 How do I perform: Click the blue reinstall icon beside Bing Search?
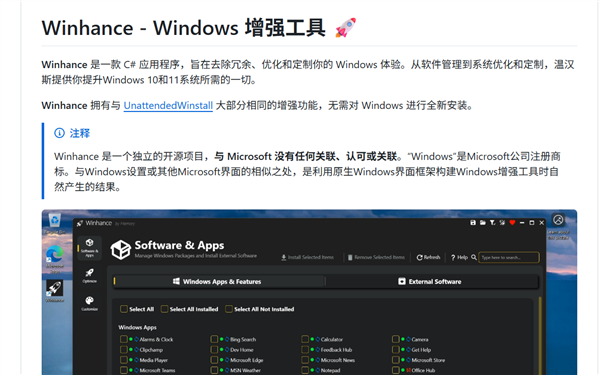click(227, 339)
